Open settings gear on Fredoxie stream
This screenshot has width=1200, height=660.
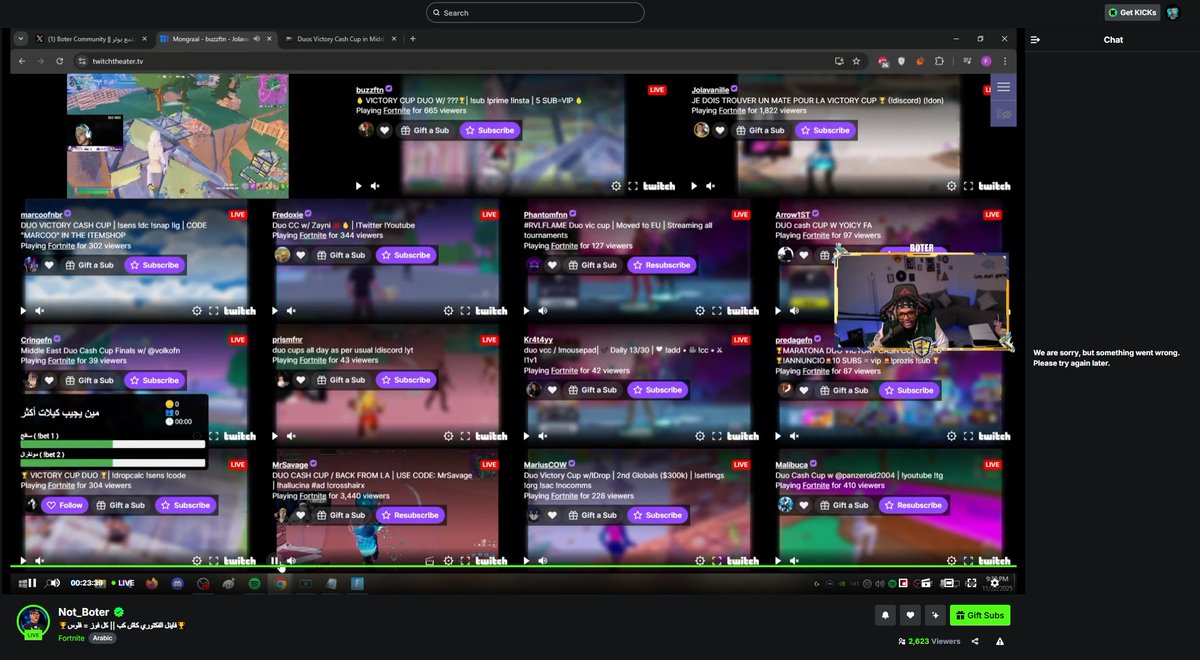pos(448,311)
